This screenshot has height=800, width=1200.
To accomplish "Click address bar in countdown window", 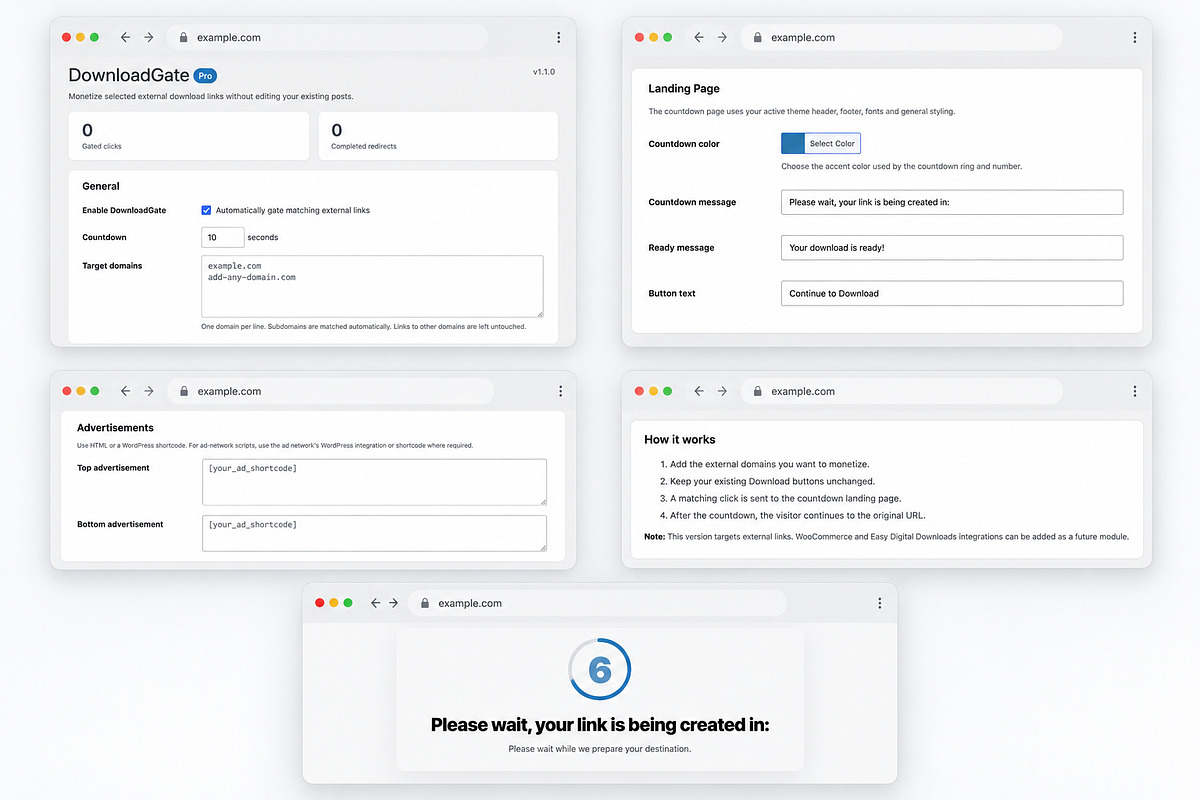I will pos(598,603).
